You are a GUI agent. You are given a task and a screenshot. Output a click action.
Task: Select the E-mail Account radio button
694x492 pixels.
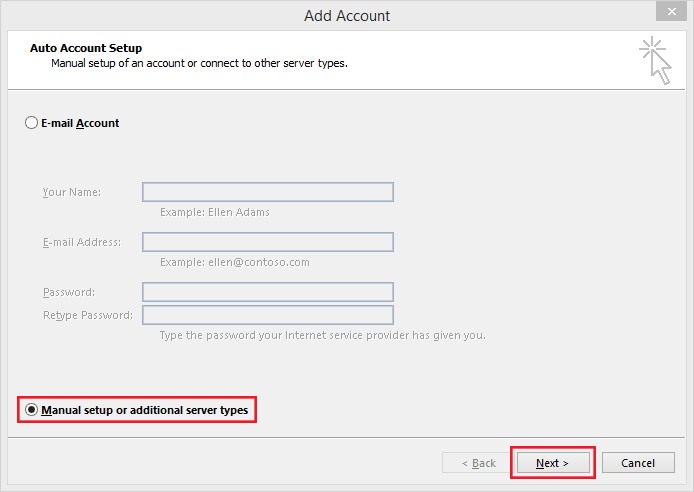point(31,123)
